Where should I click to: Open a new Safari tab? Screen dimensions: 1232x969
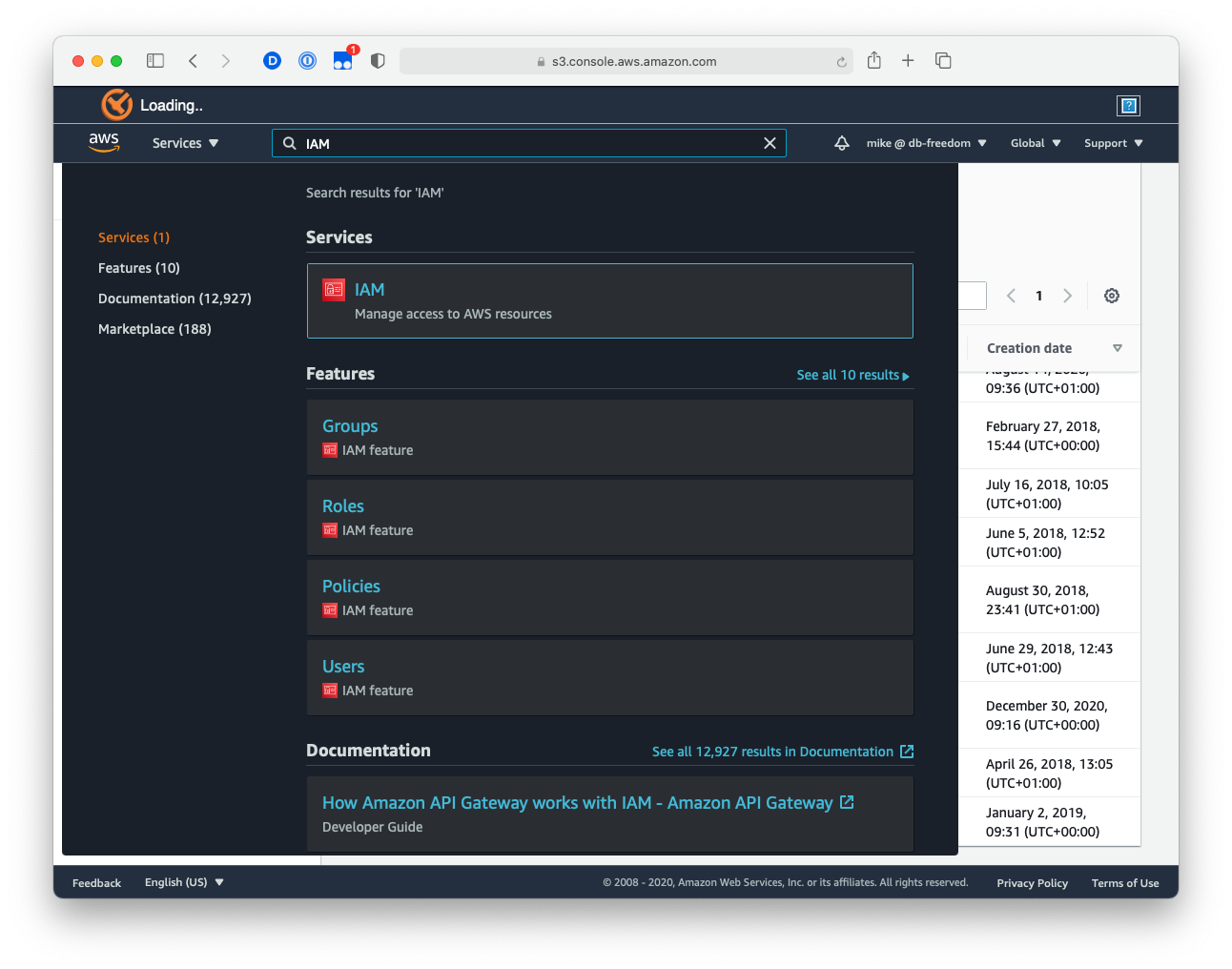(908, 61)
